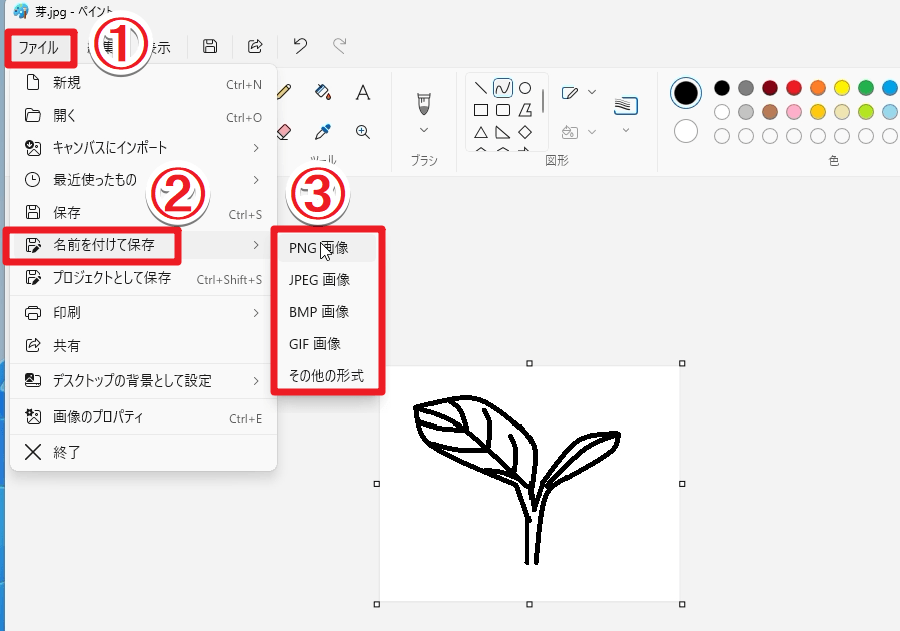The height and width of the screenshot is (631, 900).
Task: Click the 表示 menu
Action: click(160, 47)
